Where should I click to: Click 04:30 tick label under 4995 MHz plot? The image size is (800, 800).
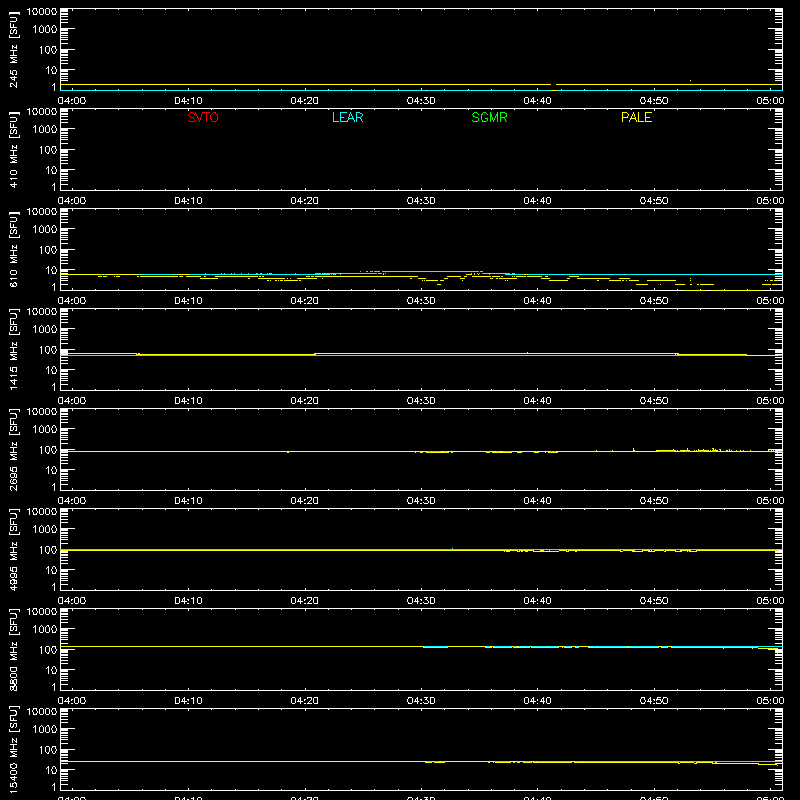421,601
